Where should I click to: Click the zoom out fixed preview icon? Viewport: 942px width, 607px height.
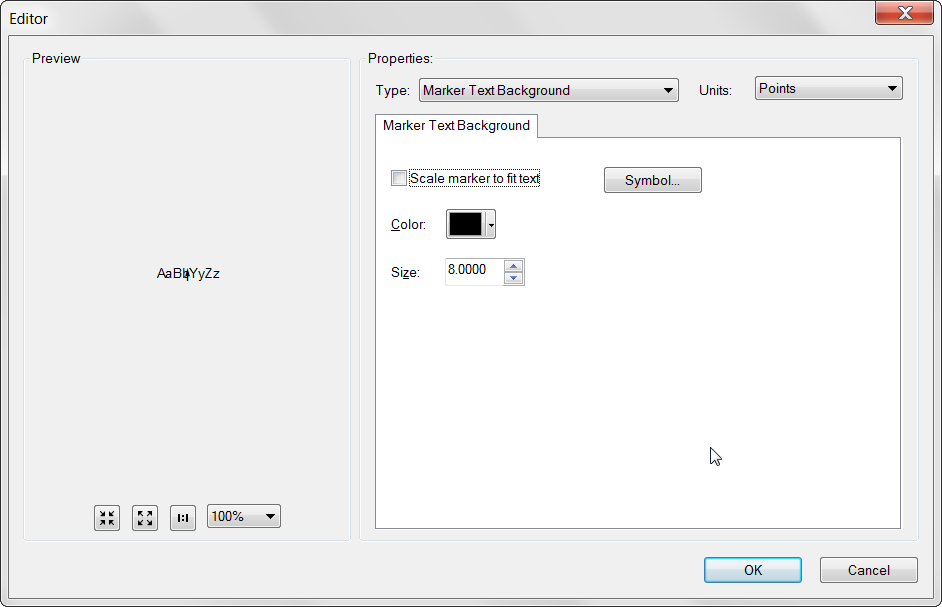pos(145,517)
